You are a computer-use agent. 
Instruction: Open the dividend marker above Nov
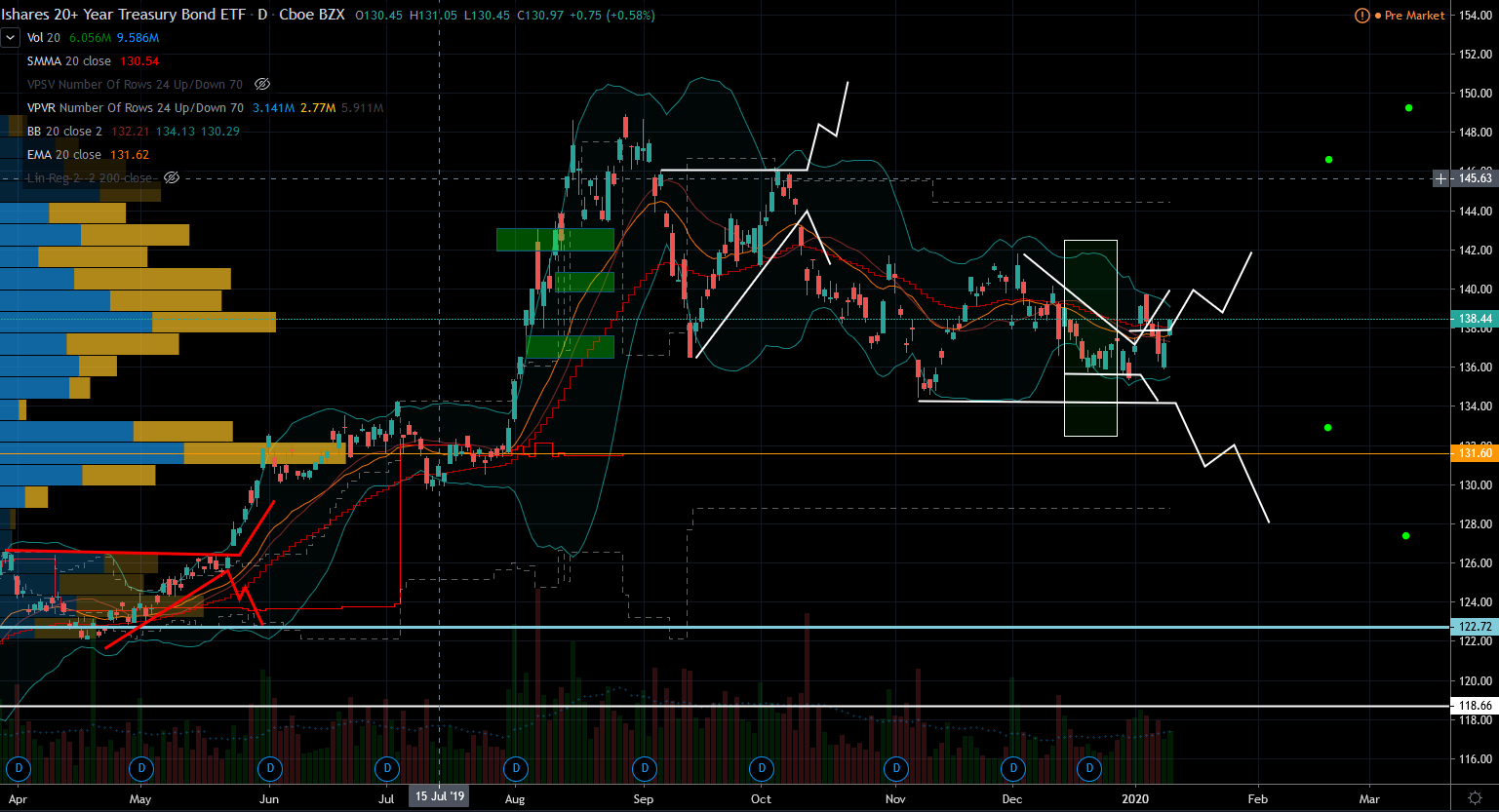[896, 769]
